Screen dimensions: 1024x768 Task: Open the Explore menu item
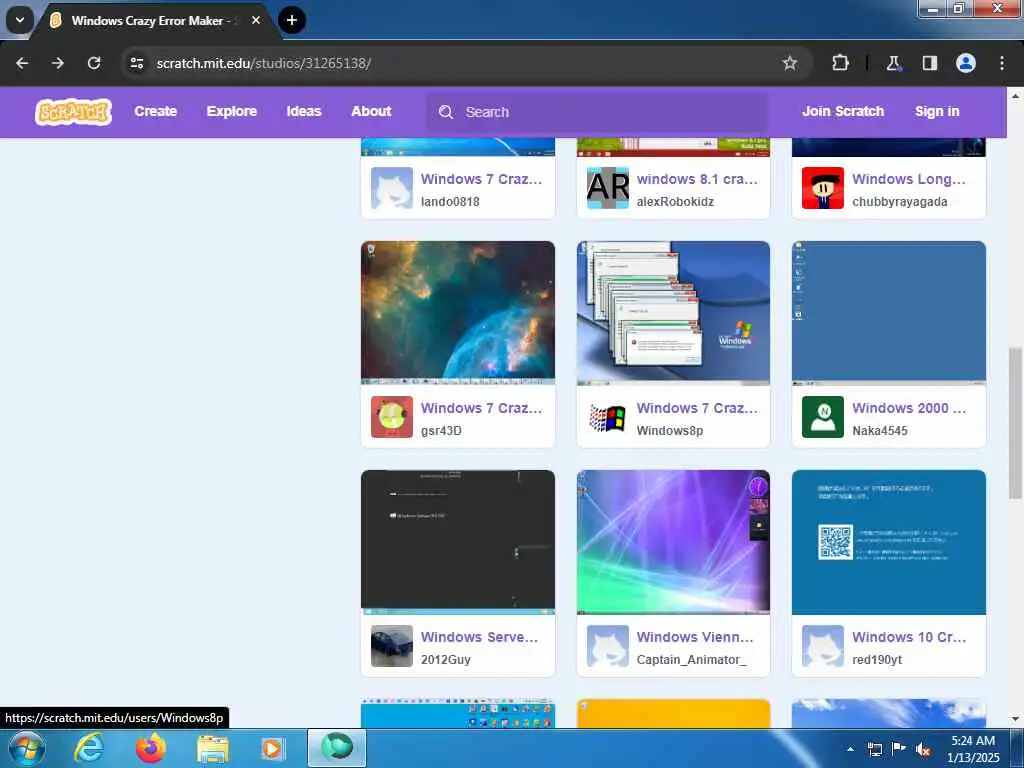click(232, 112)
